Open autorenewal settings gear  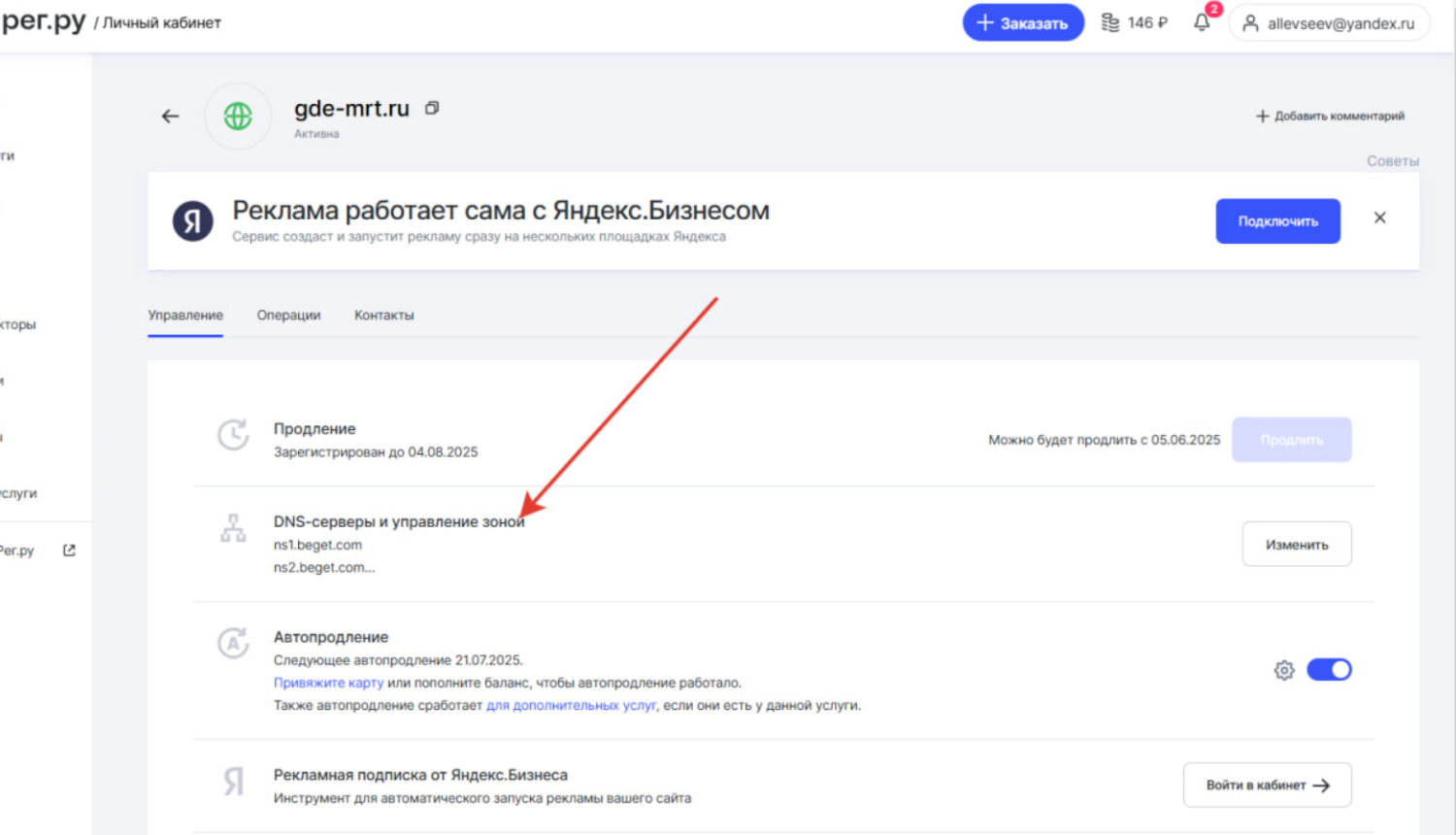(1284, 670)
